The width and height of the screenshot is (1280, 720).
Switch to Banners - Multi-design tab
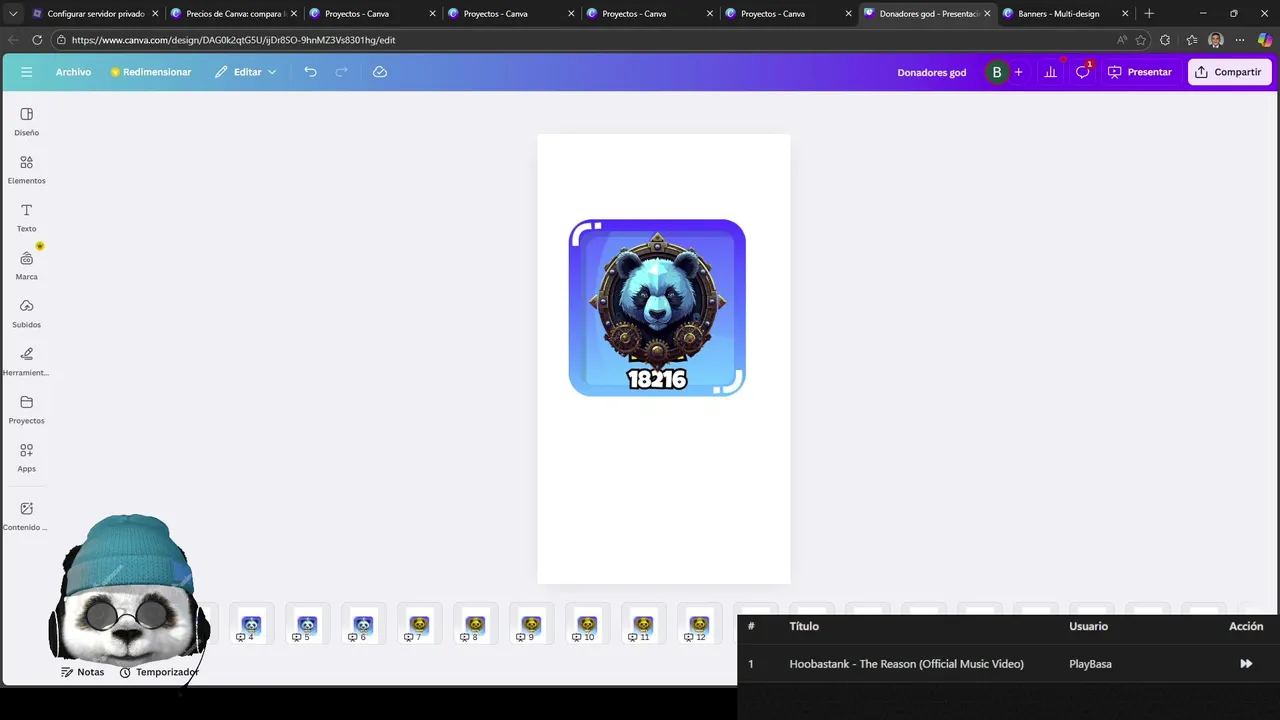[x=1066, y=14]
